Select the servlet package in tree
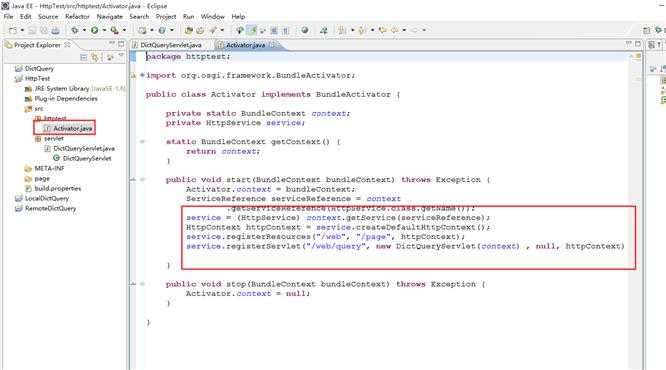666x370 pixels. coord(54,138)
